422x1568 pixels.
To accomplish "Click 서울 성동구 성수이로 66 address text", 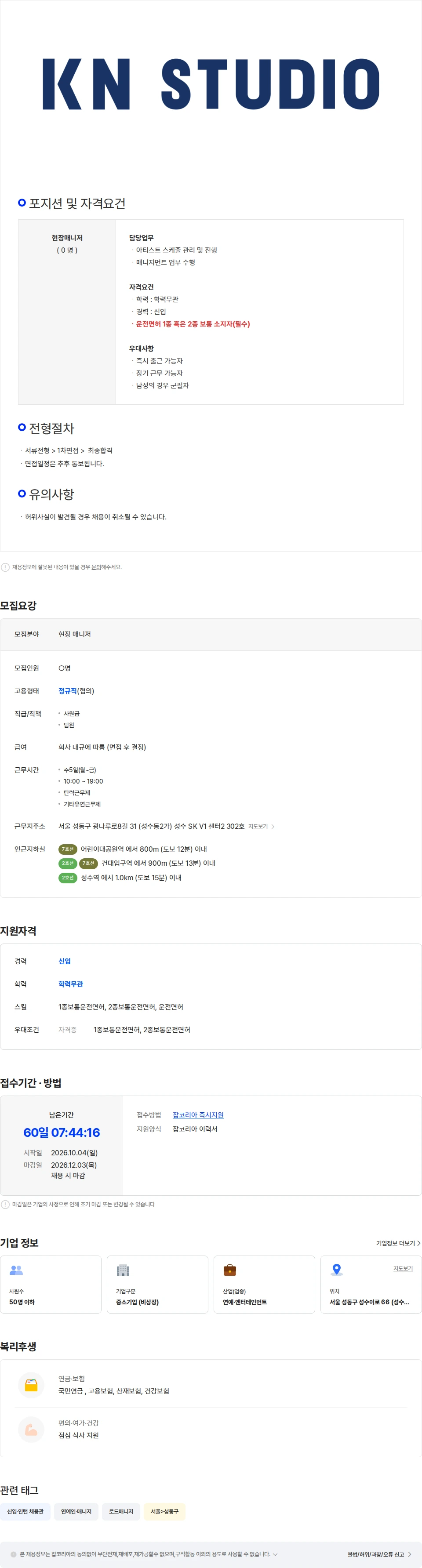I will (x=369, y=1301).
